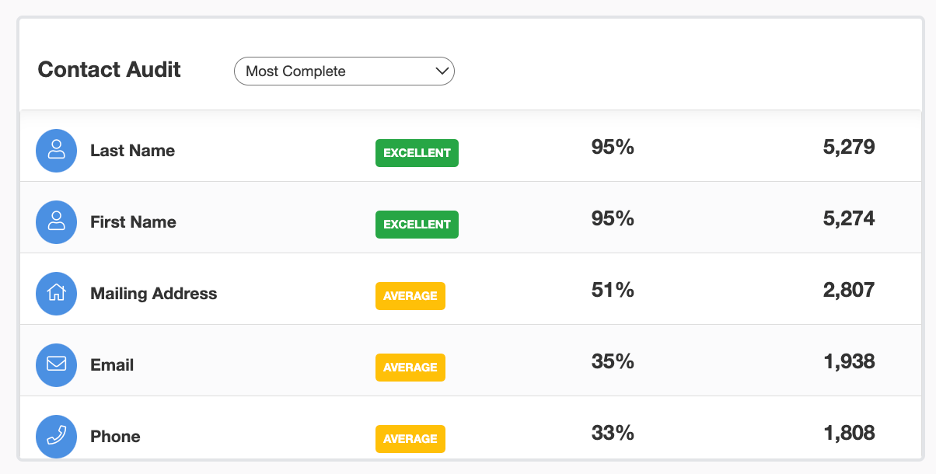
Task: Select the Email row label
Action: 112,365
